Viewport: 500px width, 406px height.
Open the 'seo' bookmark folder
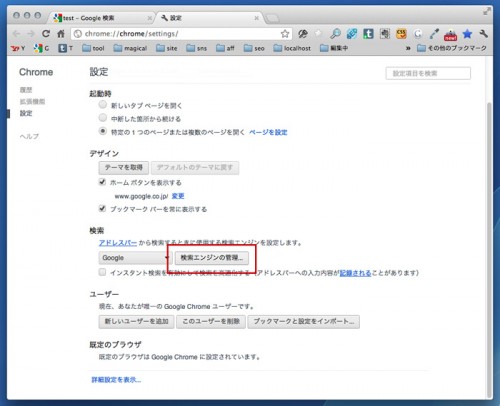click(254, 48)
